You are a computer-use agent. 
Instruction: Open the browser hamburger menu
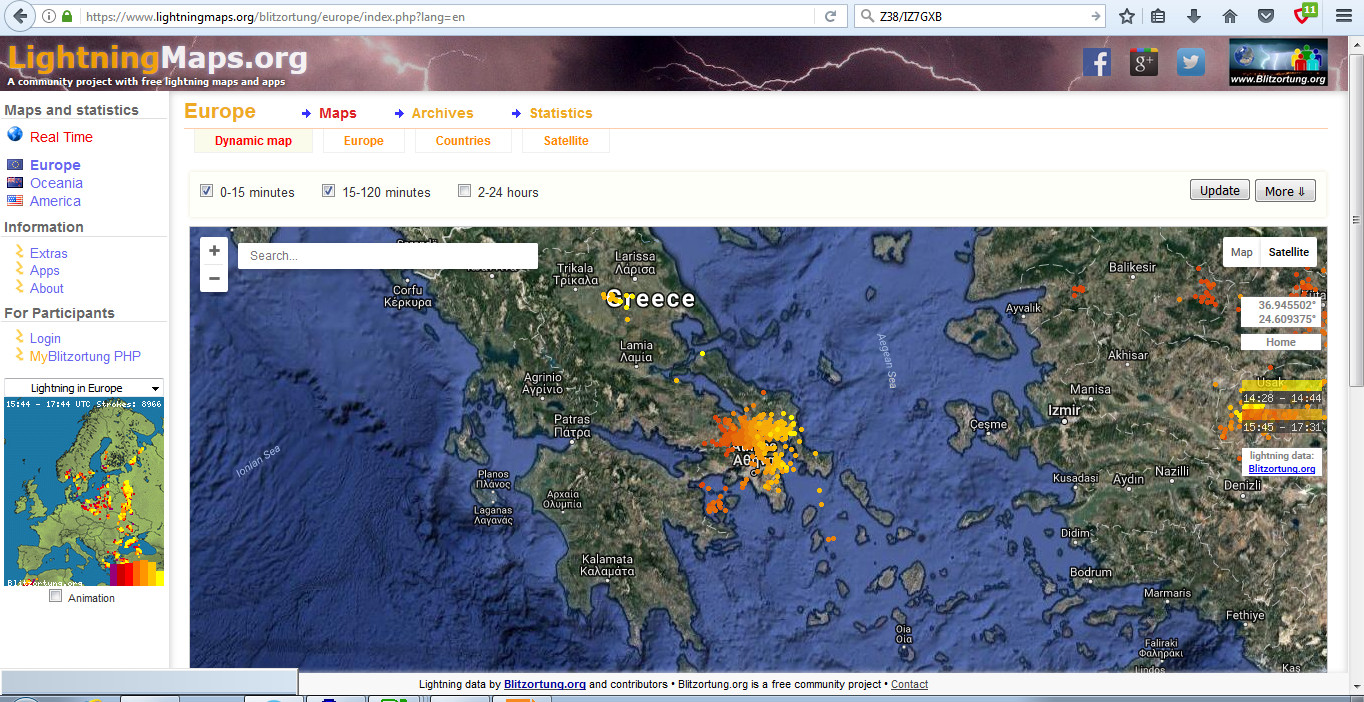1343,16
